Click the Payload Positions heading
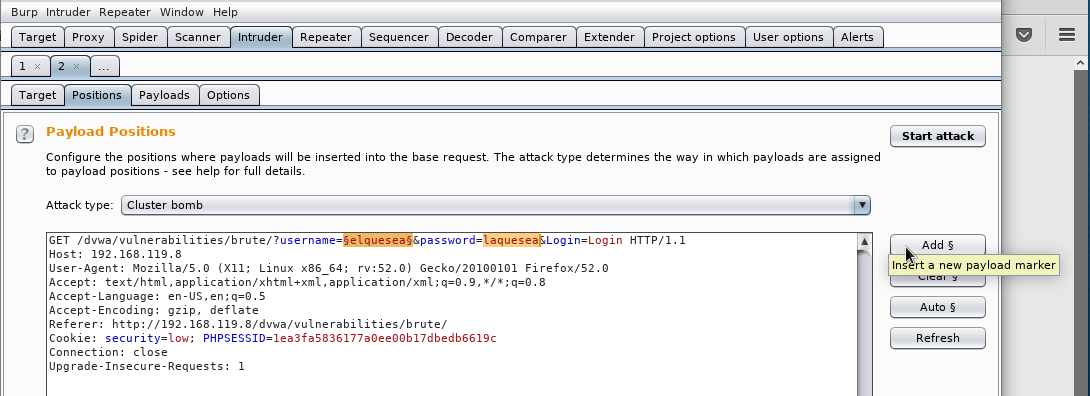The height and width of the screenshot is (396, 1090). [x=111, y=131]
